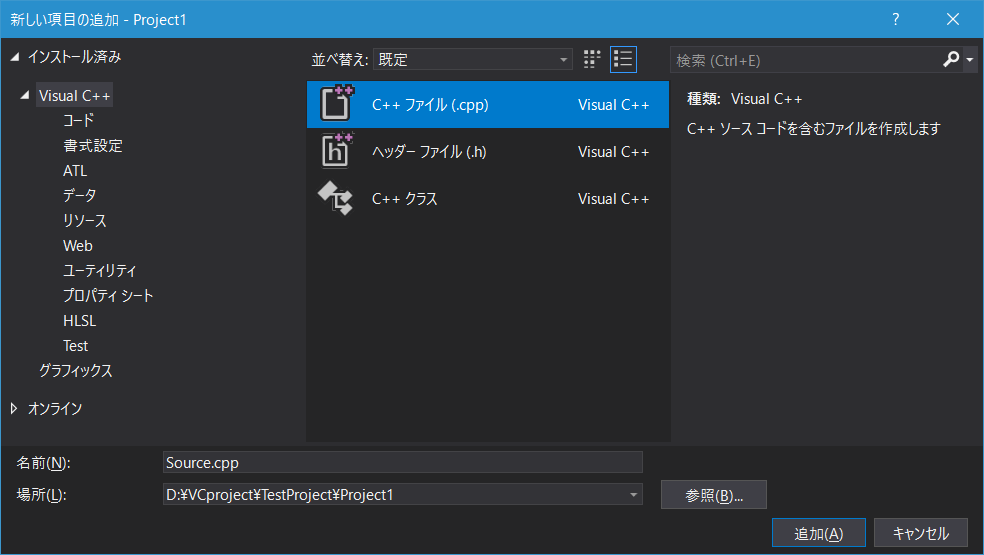The image size is (984, 555).
Task: Select the C++ Class template icon
Action: pyautogui.click(x=336, y=198)
